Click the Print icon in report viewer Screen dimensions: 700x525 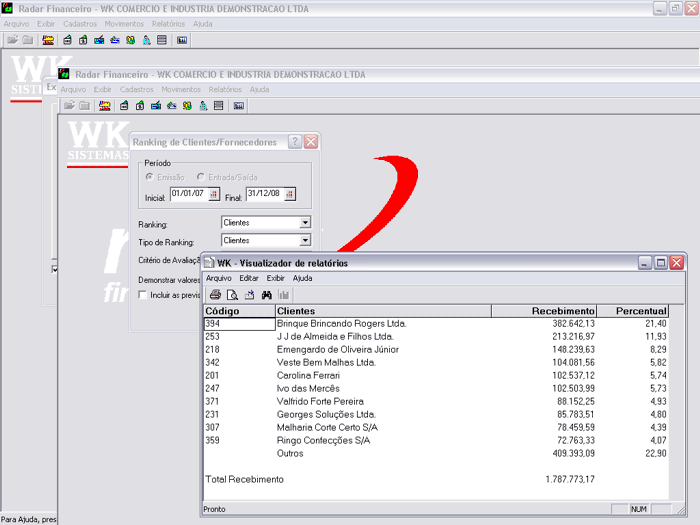215,295
